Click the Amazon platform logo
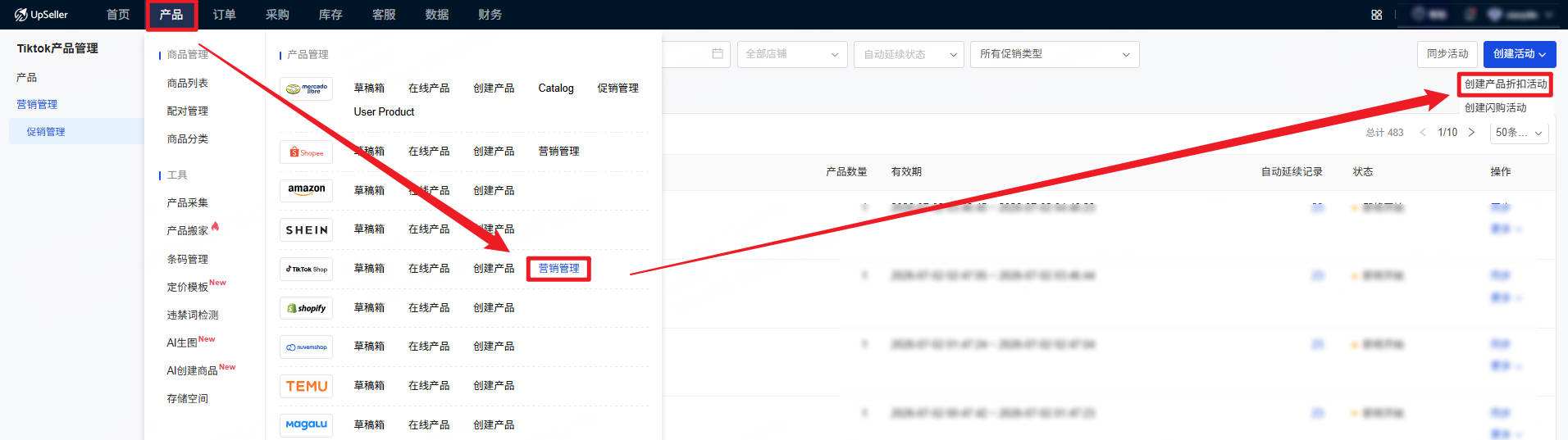Viewport: 1568px width, 440px height. point(306,190)
